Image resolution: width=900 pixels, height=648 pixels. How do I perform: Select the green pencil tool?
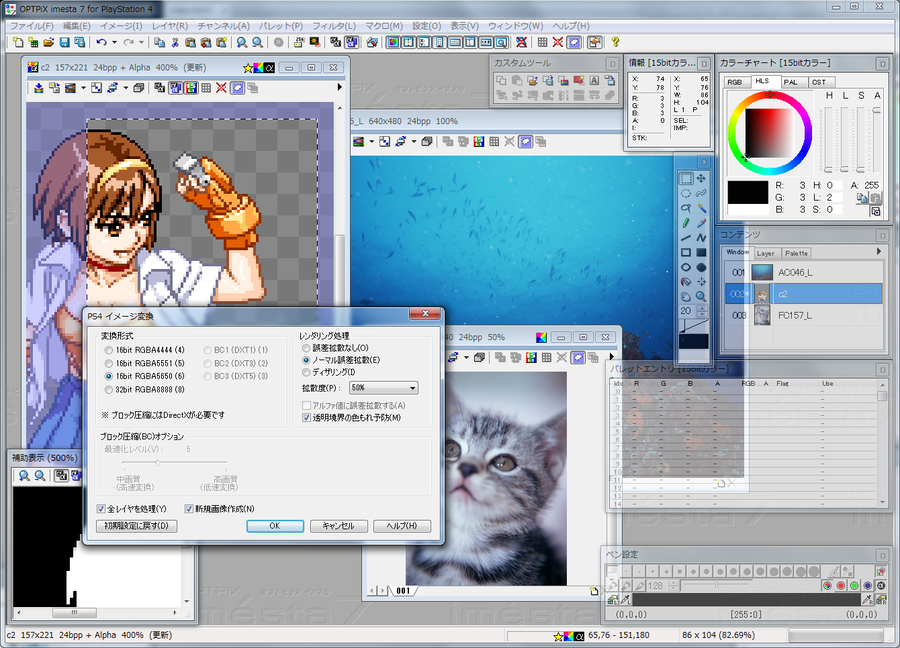[686, 223]
